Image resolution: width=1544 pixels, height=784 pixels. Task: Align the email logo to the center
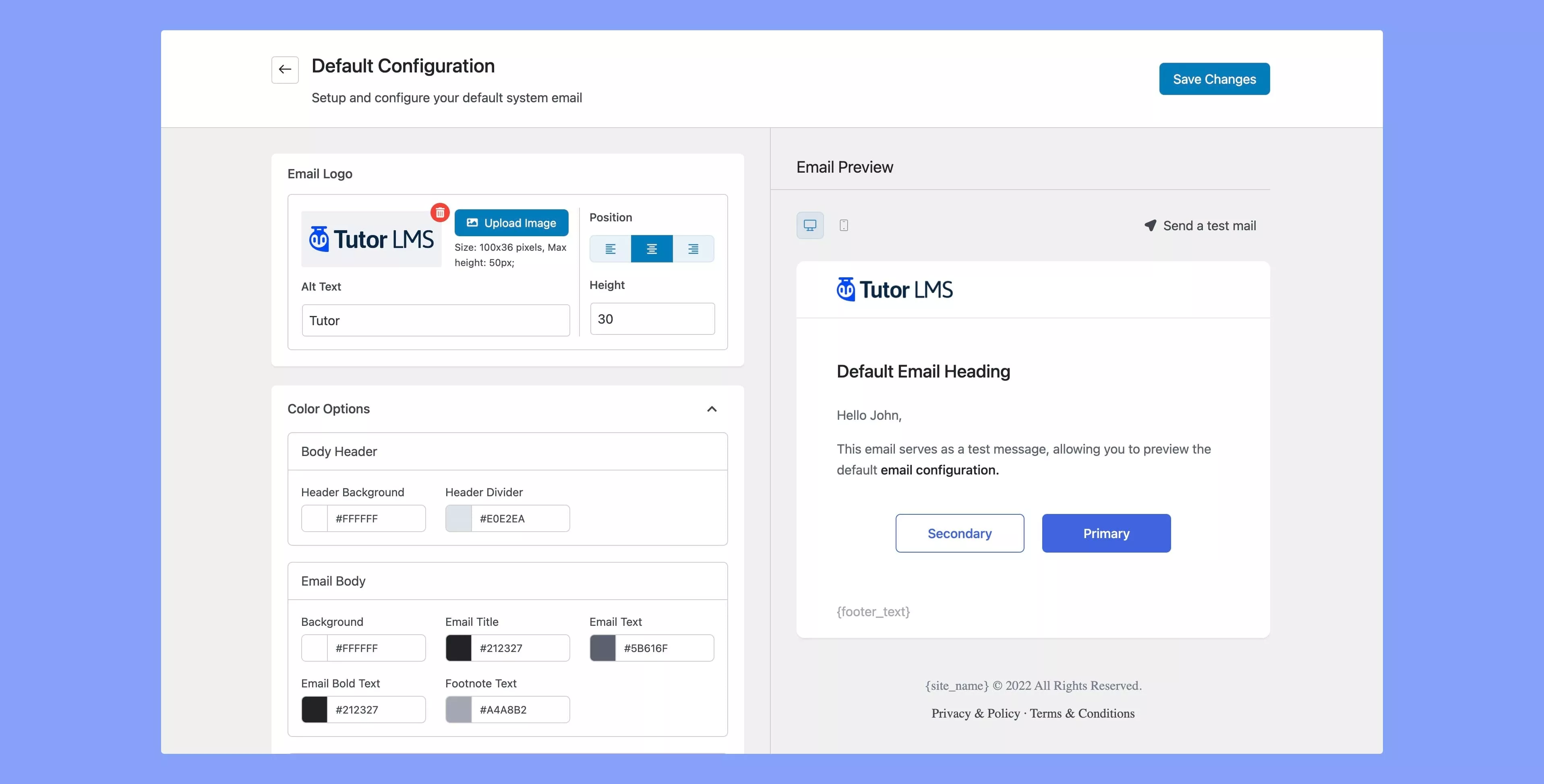coord(652,249)
